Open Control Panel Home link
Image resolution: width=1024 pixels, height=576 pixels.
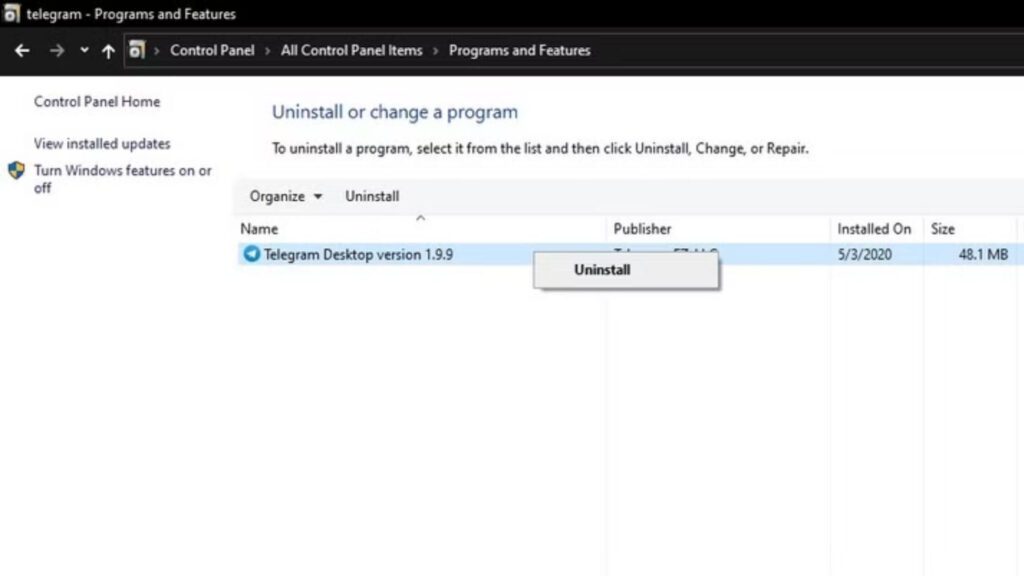coord(97,102)
